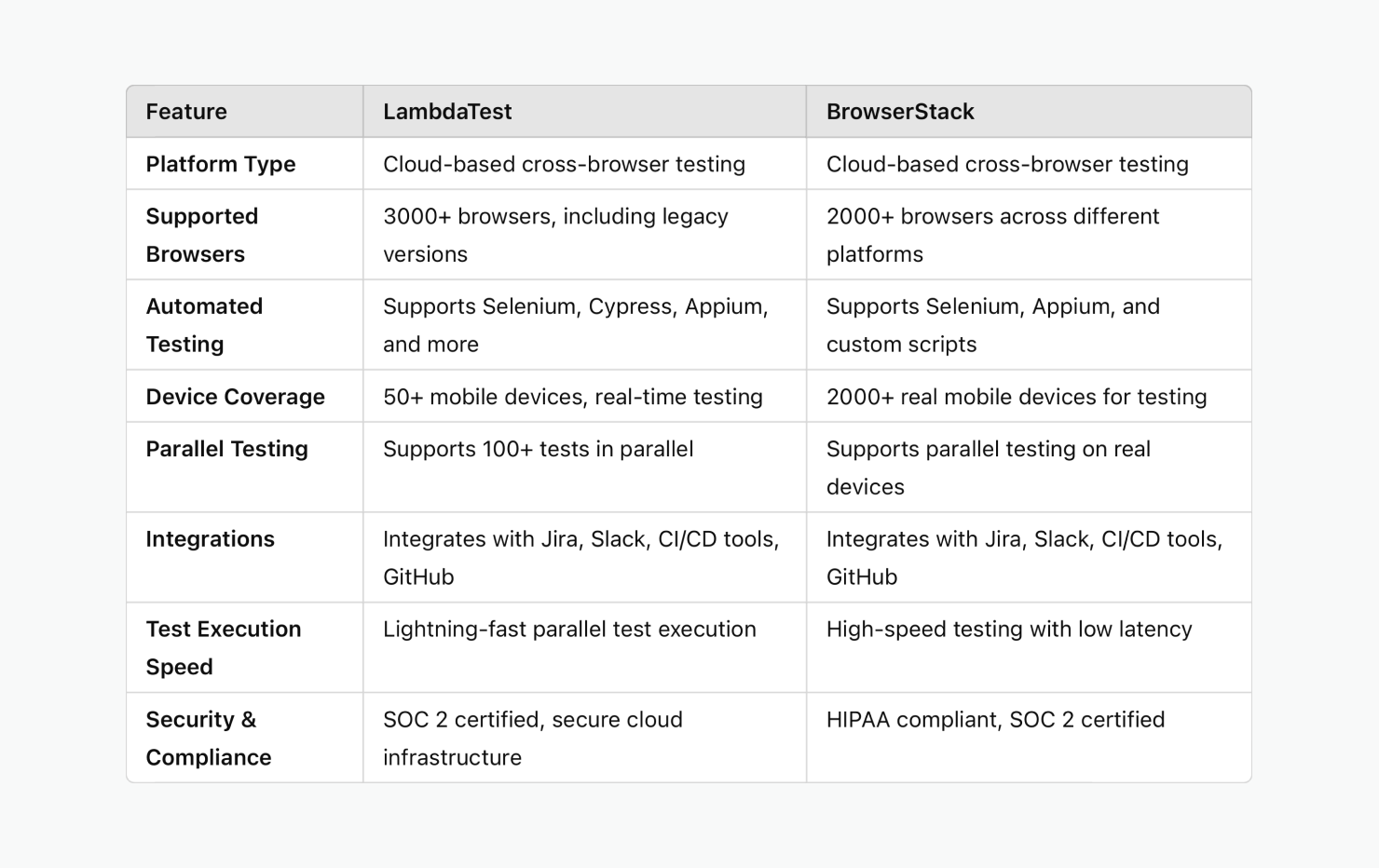Select the Platform Type row label
The image size is (1379, 868).
(x=221, y=164)
